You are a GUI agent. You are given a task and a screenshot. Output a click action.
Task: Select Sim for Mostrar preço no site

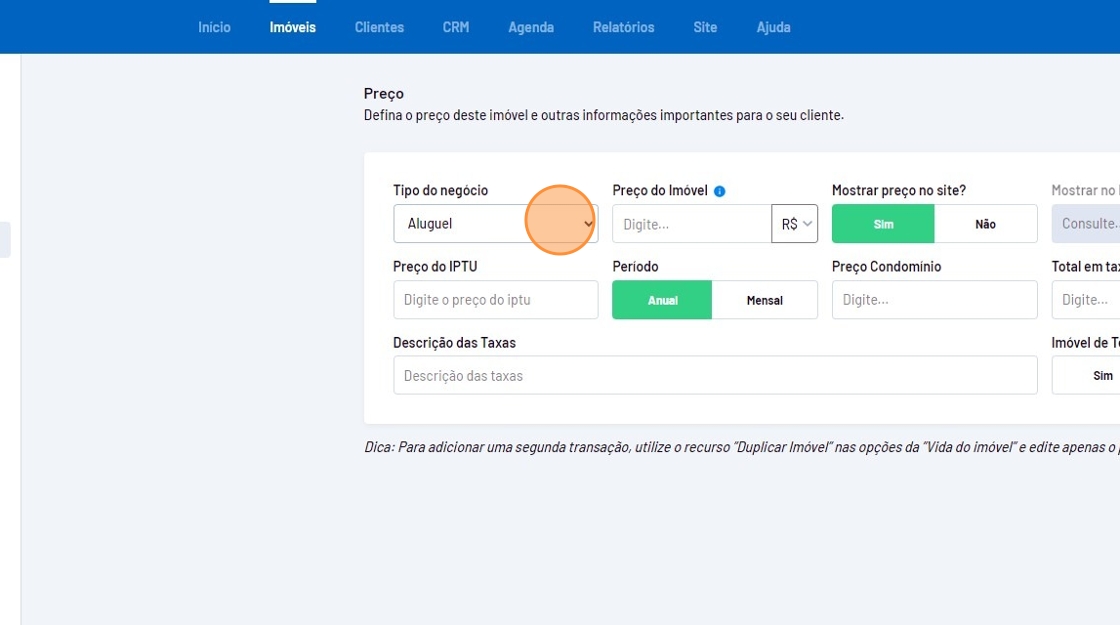tap(883, 224)
